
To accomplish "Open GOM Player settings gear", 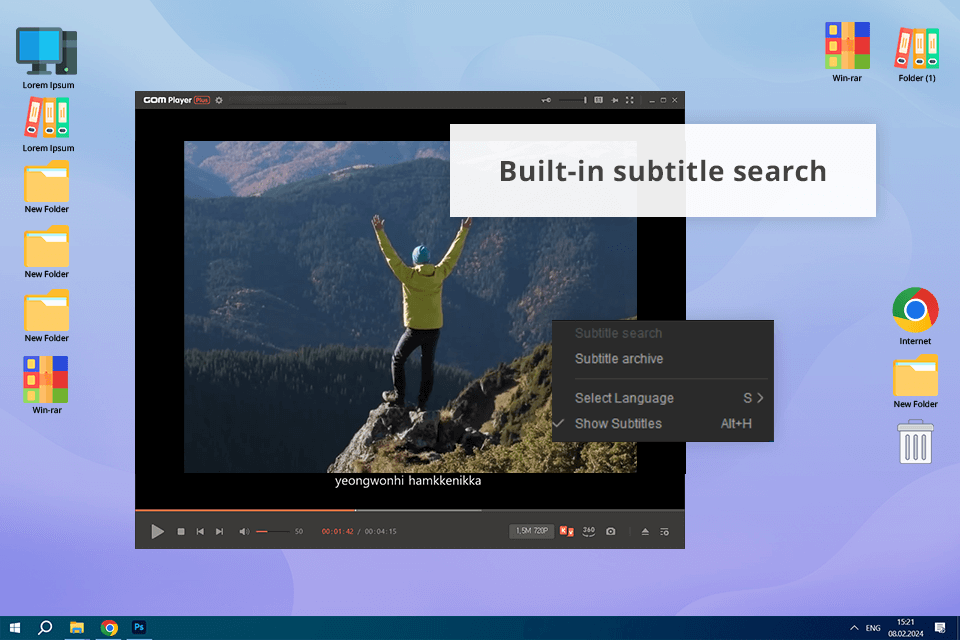I will [219, 100].
